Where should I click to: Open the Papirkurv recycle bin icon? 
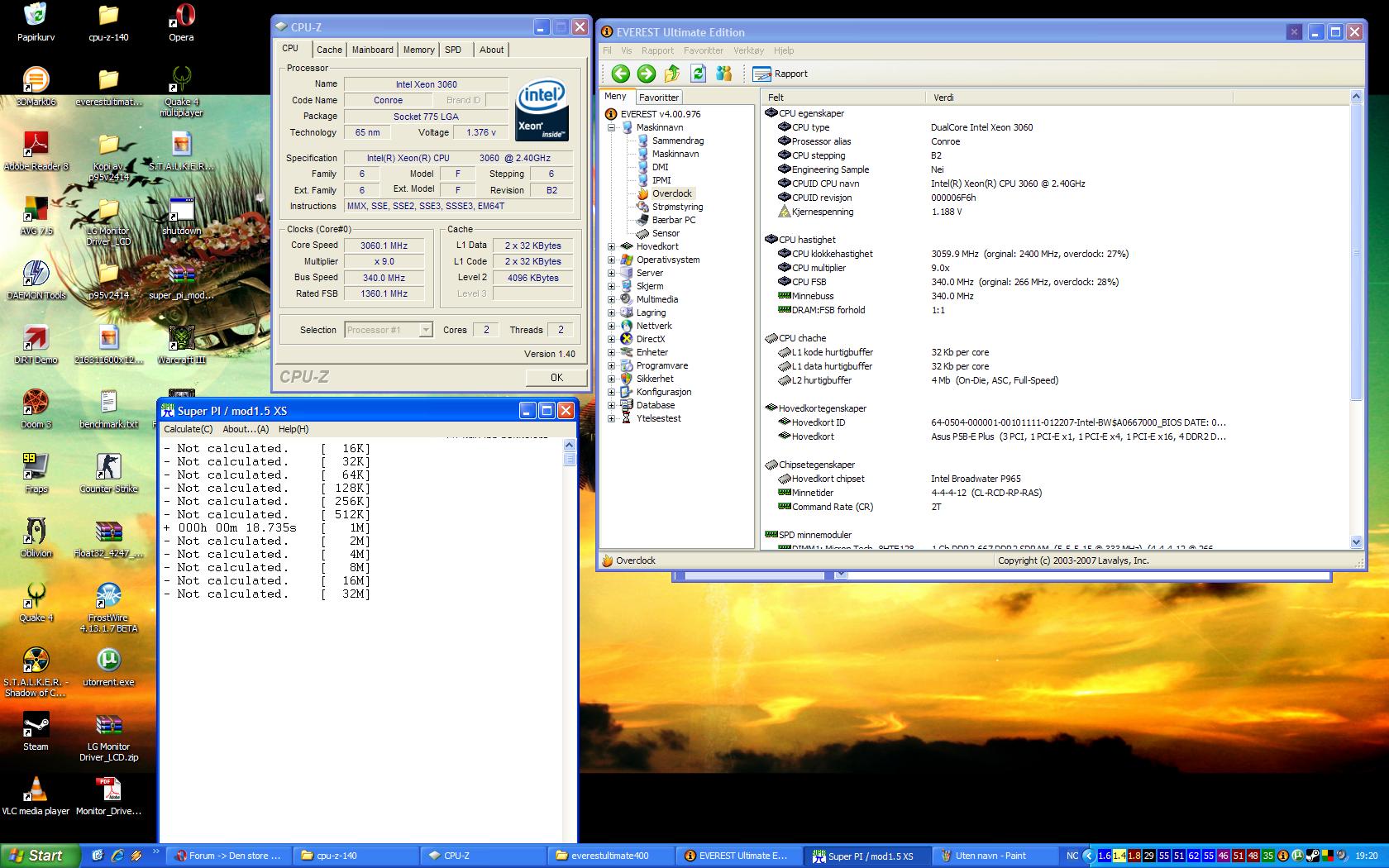coord(36,21)
